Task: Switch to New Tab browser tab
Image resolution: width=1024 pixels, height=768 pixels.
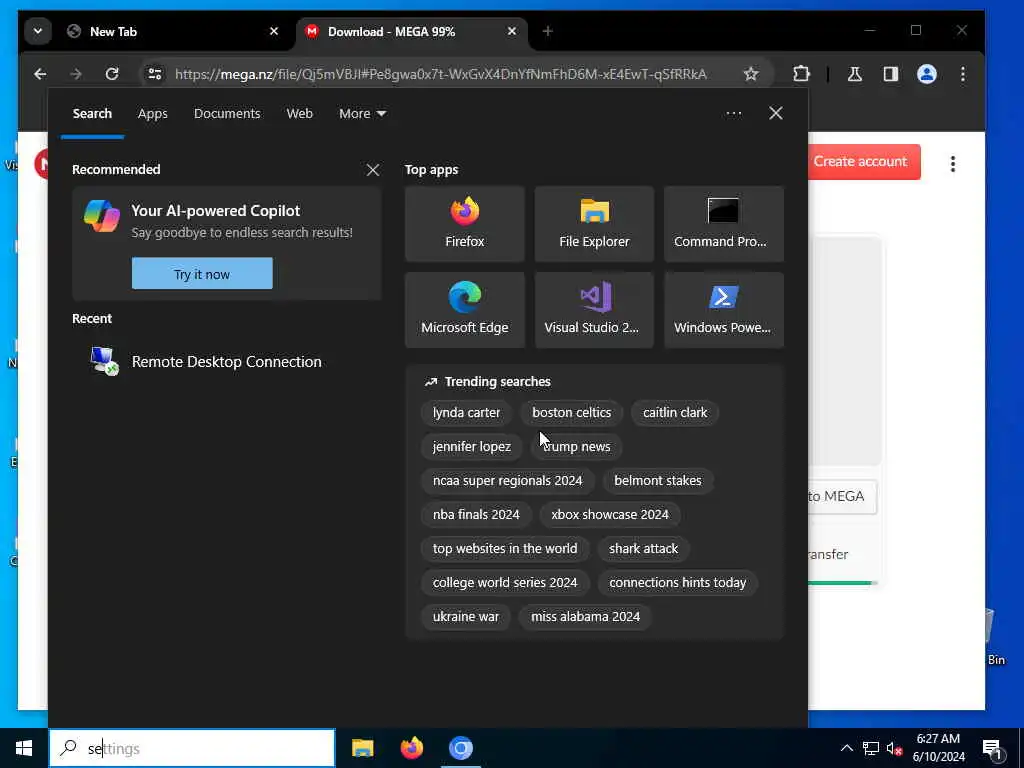Action: [x=174, y=31]
